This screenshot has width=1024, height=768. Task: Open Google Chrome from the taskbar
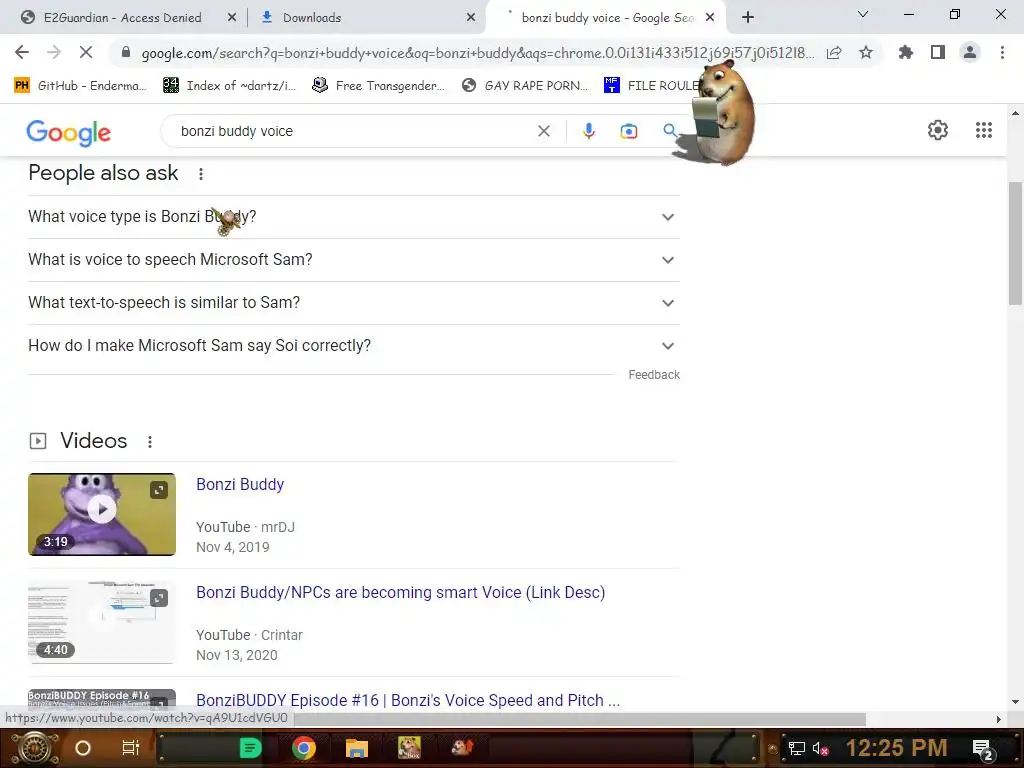304,748
